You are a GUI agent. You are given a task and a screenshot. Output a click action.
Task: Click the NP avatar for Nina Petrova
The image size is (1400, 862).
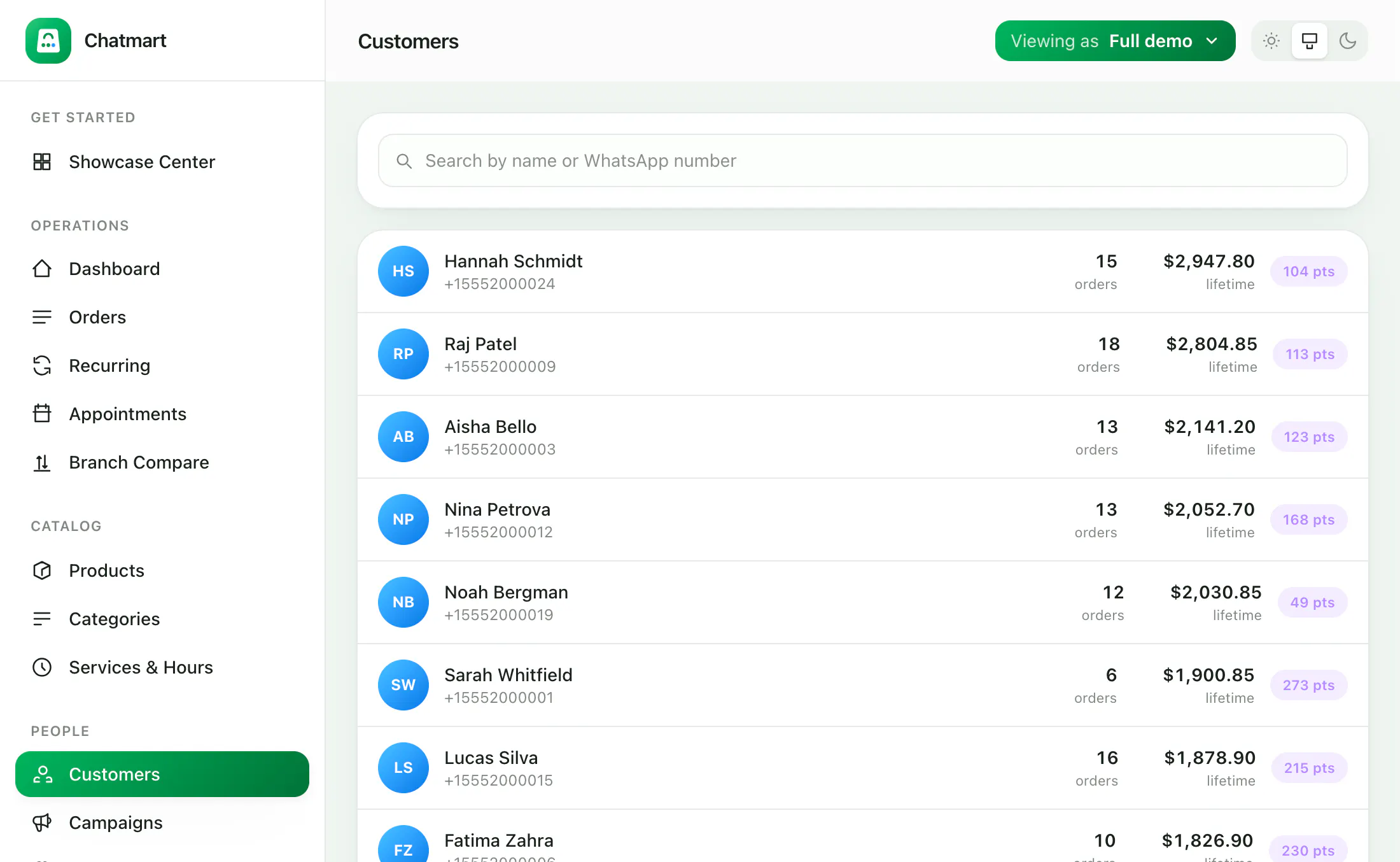[x=403, y=519]
